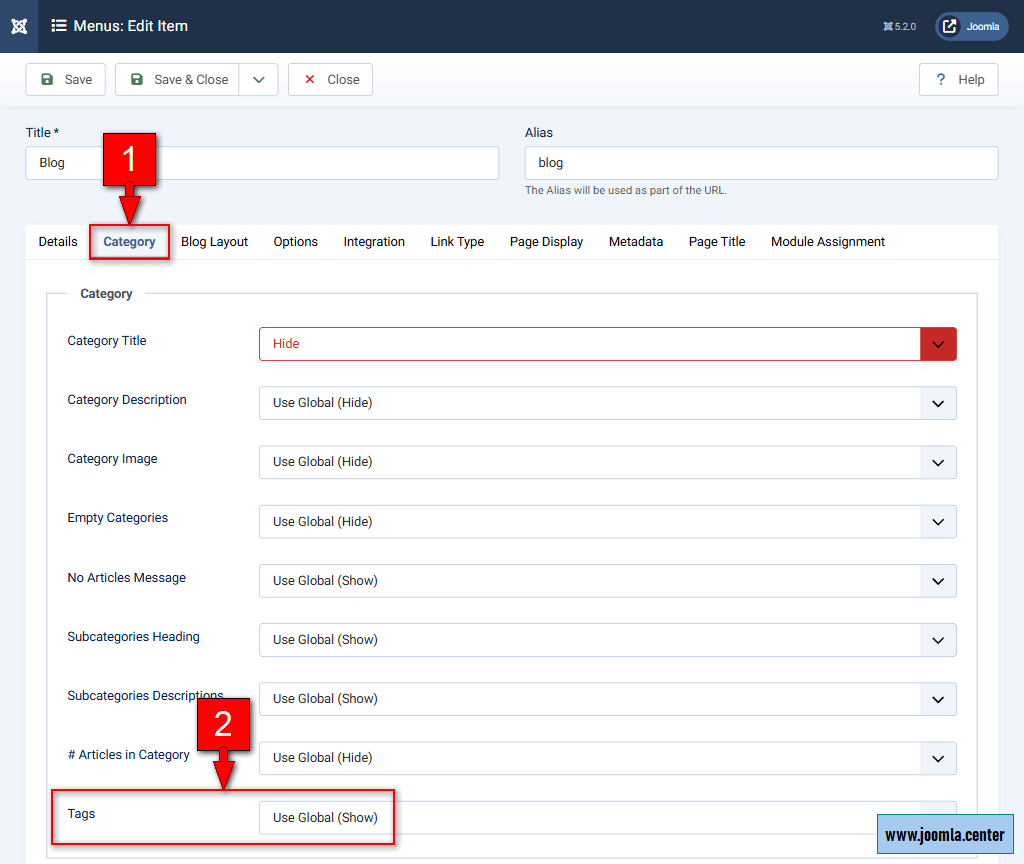1024x864 pixels.
Task: Click the Joomla version 5.2.0 indicator
Action: pyautogui.click(x=900, y=27)
